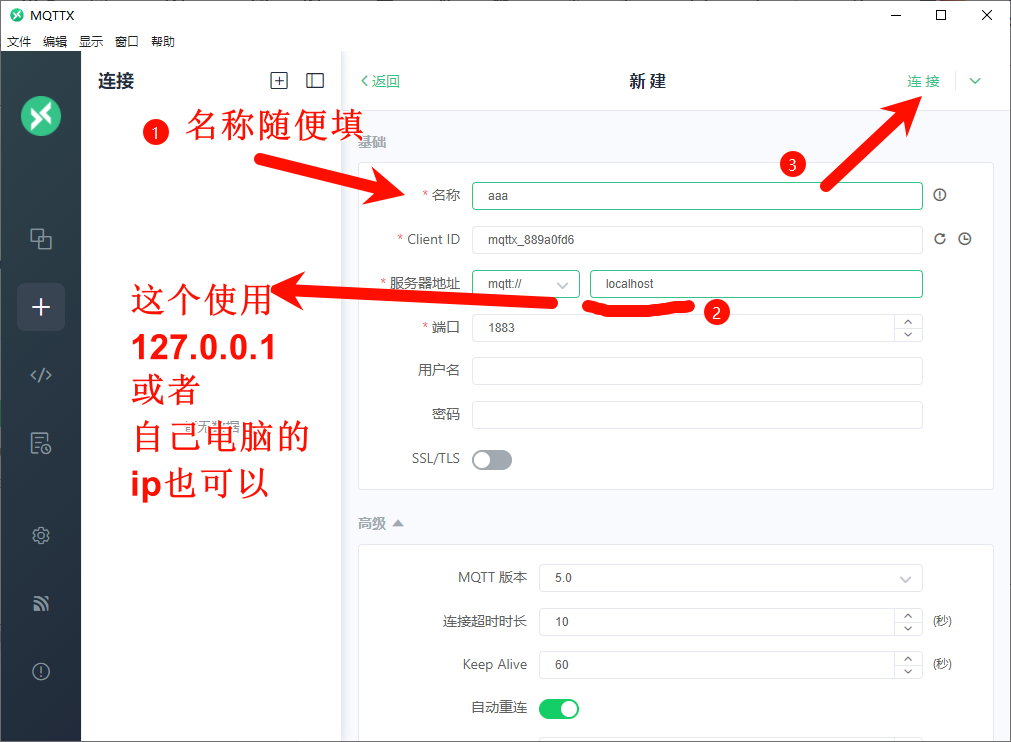Screen dimensions: 1011x742
Task: Refresh the Client ID with reload icon
Action: (940, 239)
